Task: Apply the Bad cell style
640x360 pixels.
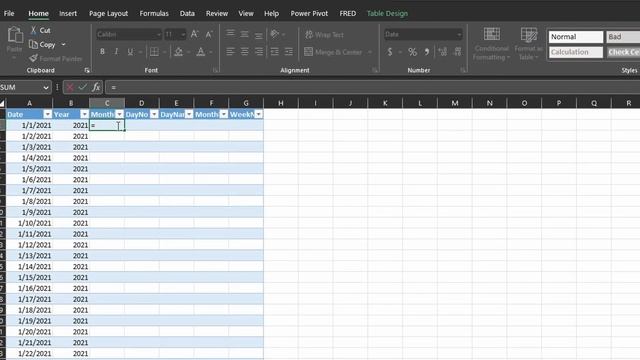Action: [x=623, y=37]
